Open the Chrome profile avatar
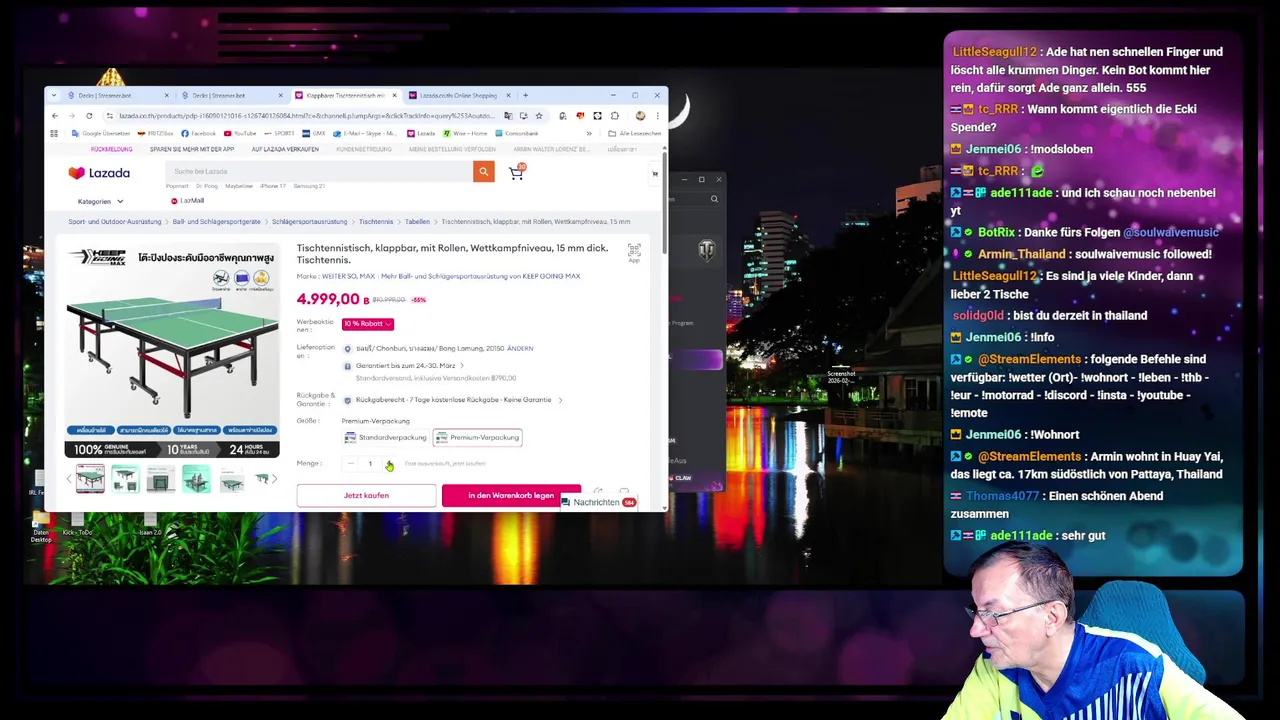Viewport: 1280px width, 720px height. [x=640, y=116]
